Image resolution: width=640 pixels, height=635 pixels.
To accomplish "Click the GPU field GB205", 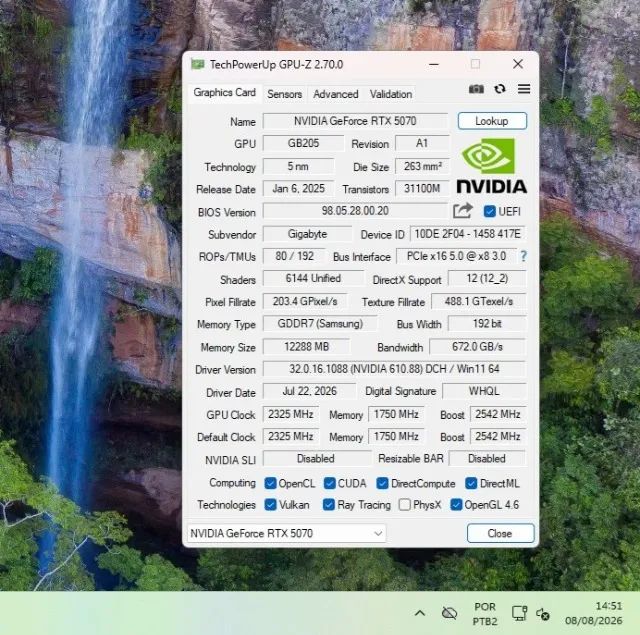I will click(303, 143).
